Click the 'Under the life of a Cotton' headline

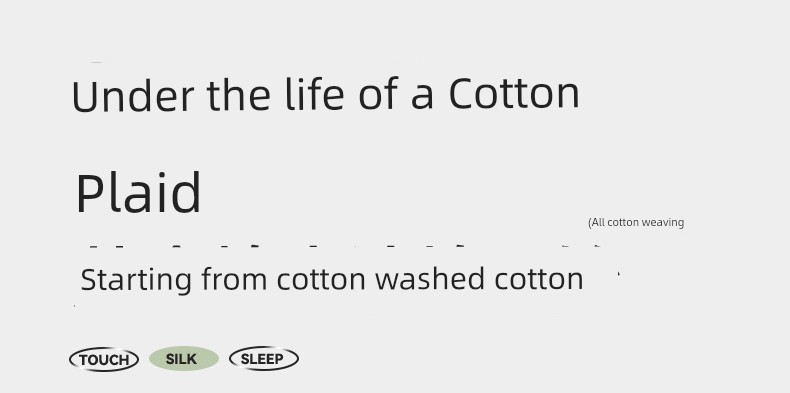point(325,95)
